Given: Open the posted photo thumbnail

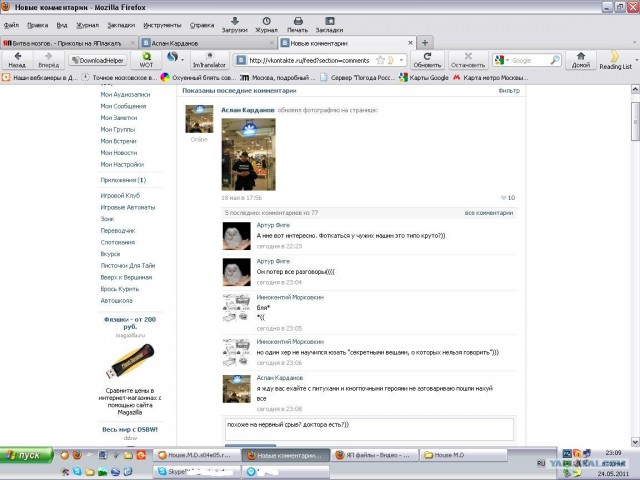Looking at the screenshot, I should 248,154.
